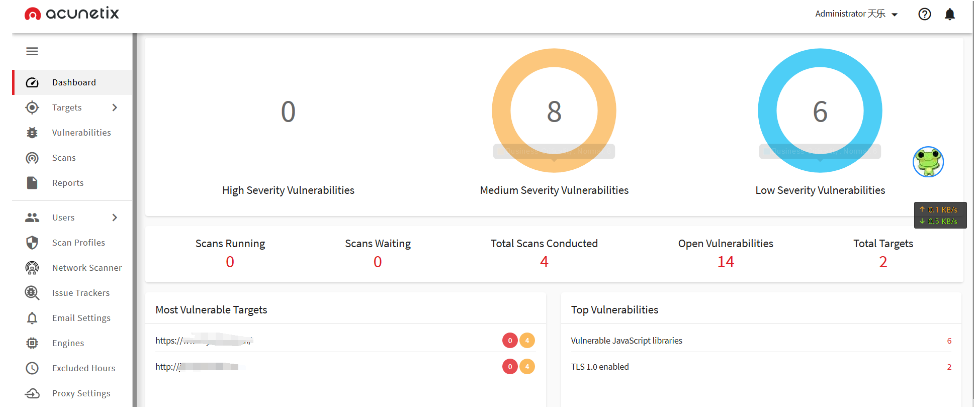Click the Engines chip icon
Viewport: 978px width, 407px height.
[x=32, y=343]
